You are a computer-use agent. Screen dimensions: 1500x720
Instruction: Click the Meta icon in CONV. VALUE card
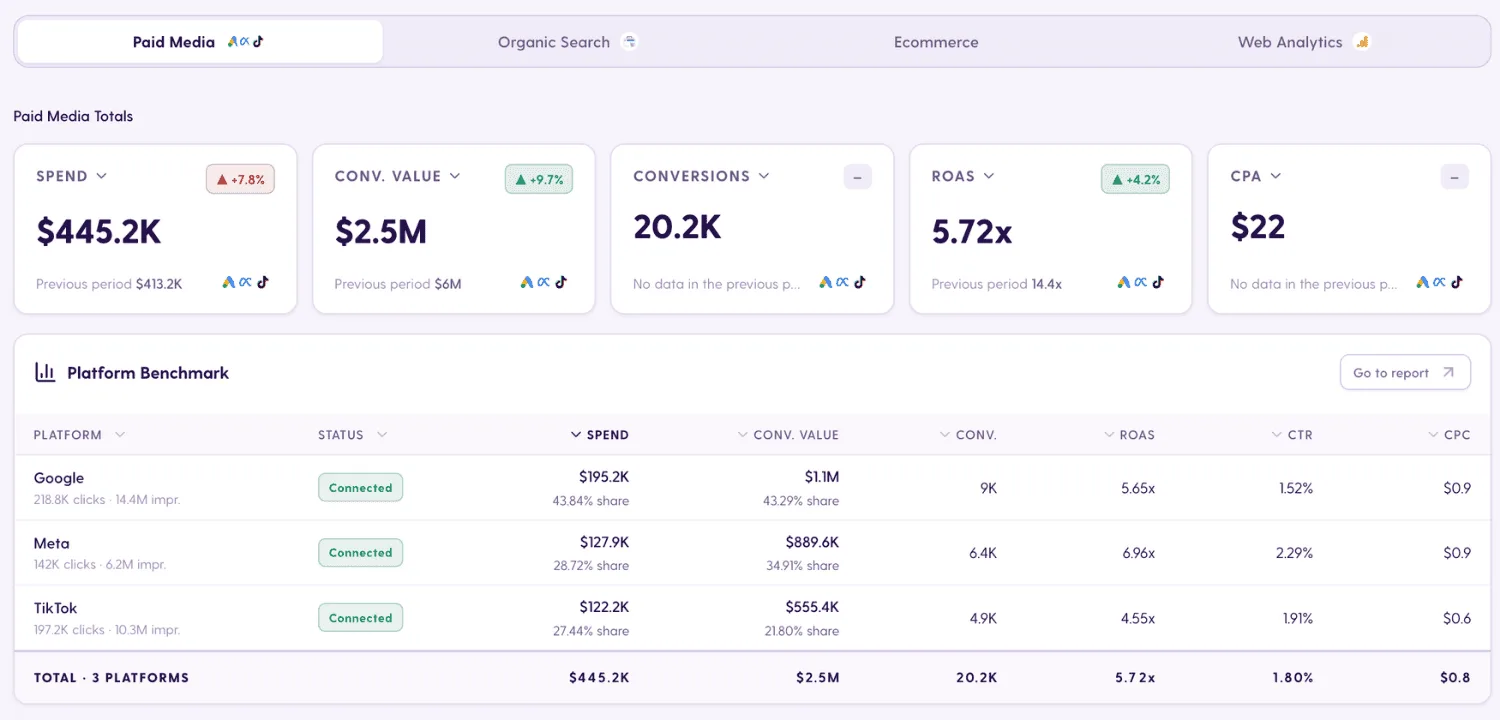tap(544, 283)
